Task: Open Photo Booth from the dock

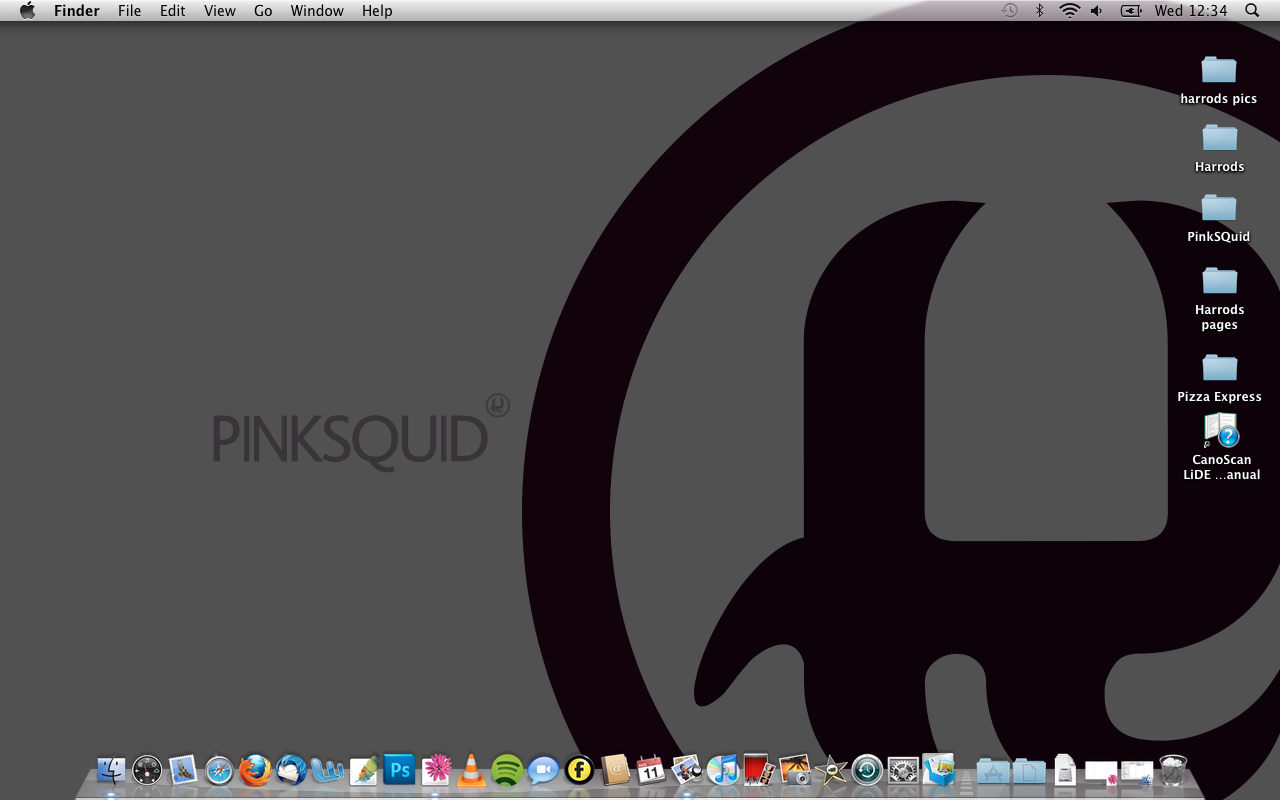Action: point(759,770)
